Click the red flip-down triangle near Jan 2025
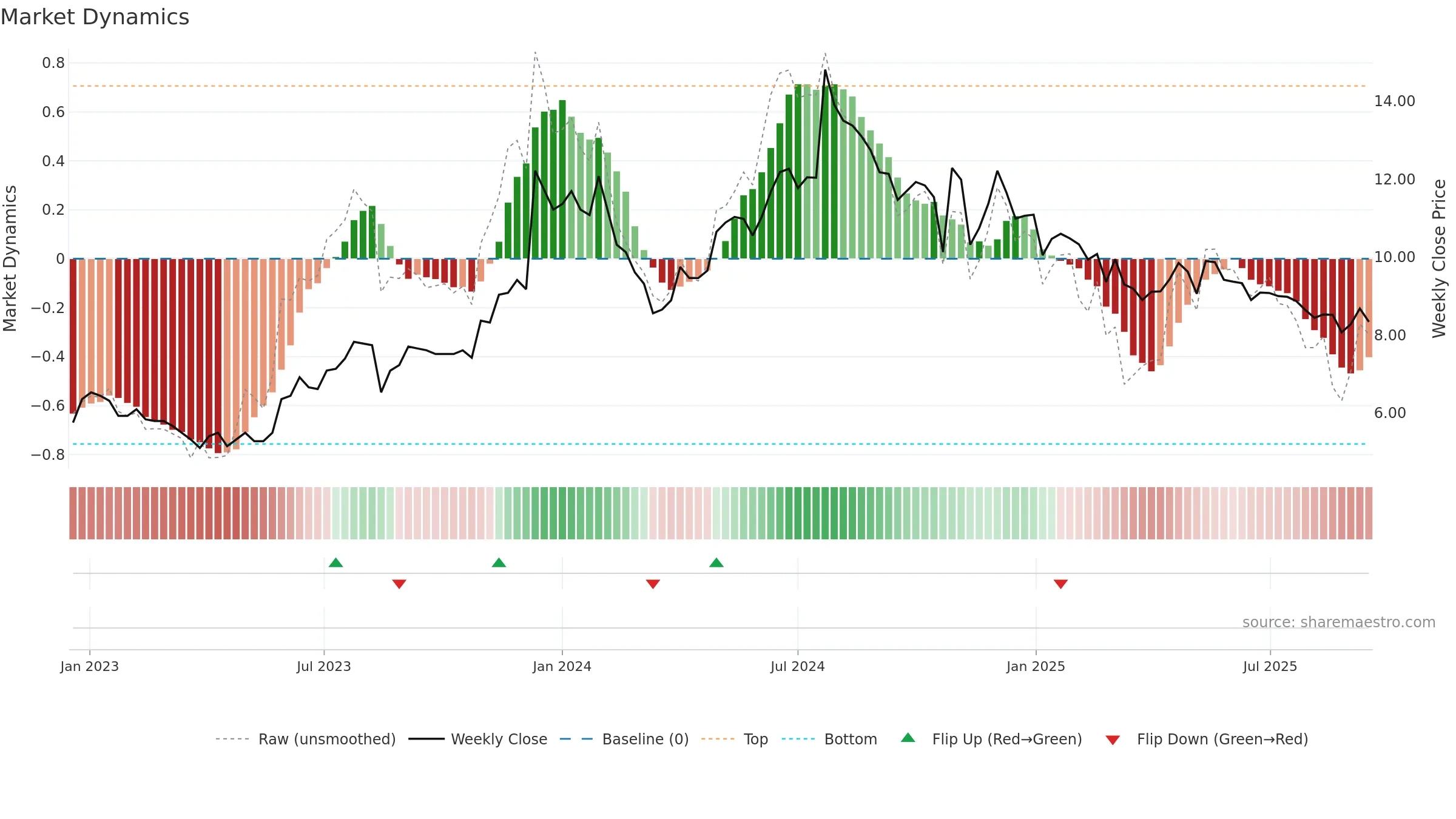 (1060, 584)
